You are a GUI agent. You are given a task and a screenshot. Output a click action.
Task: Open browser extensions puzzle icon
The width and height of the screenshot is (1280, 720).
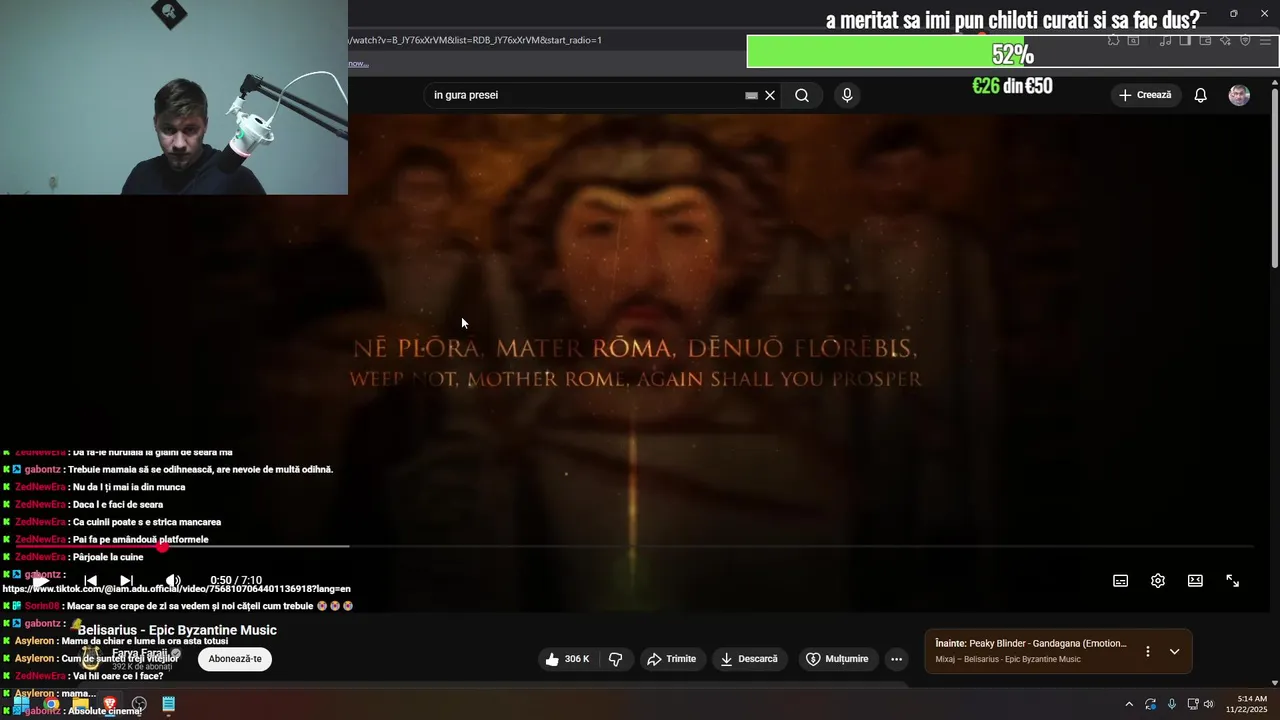pyautogui.click(x=1113, y=41)
